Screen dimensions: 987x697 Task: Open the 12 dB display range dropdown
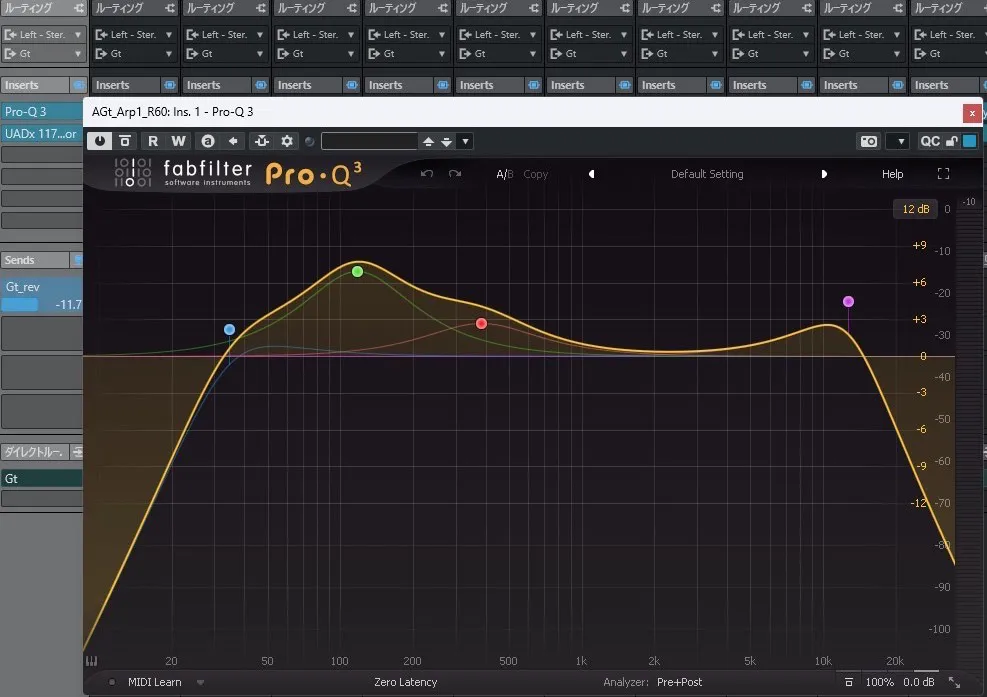(916, 209)
